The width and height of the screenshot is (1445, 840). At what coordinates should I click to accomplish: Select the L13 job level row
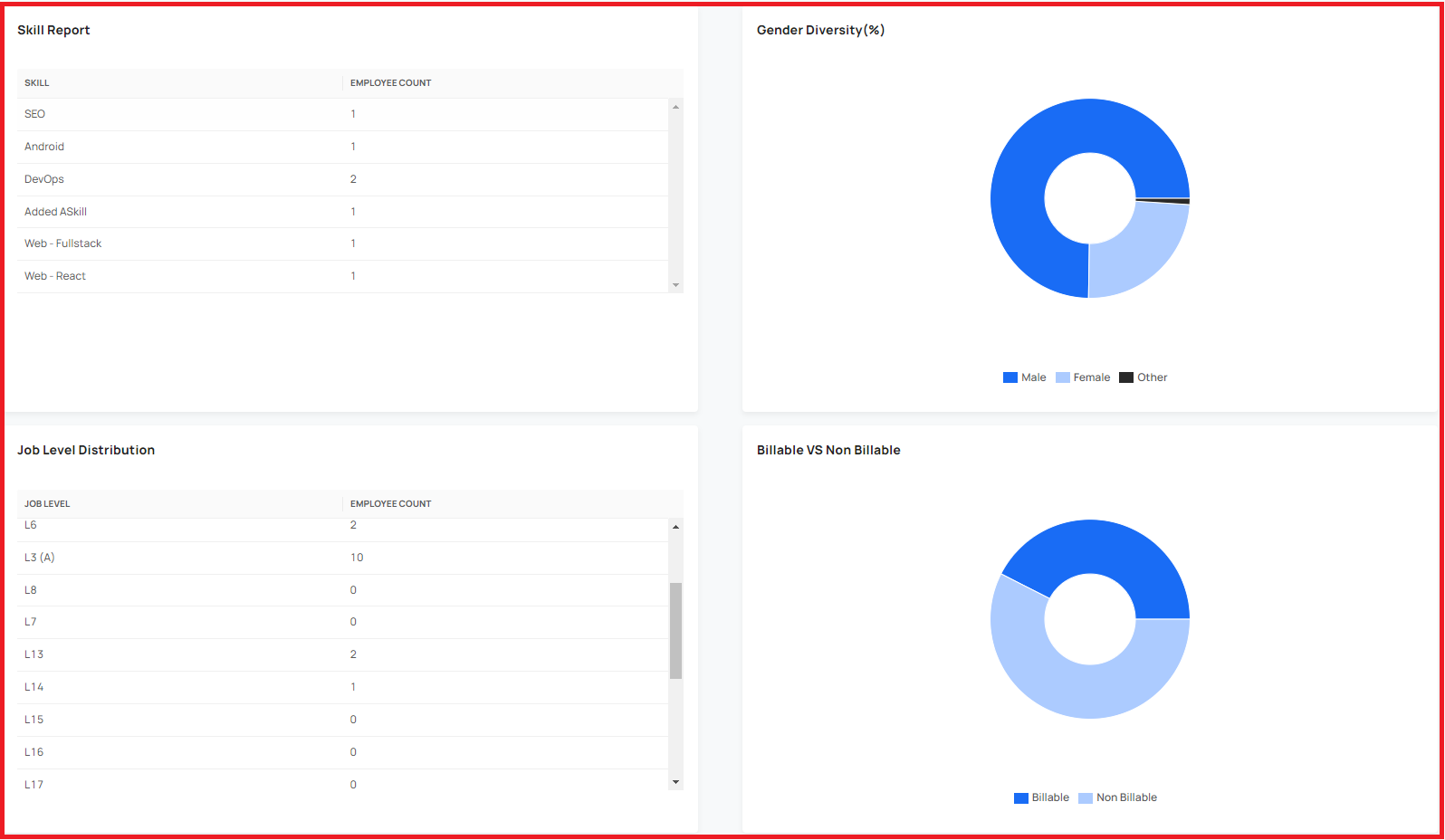coord(343,654)
